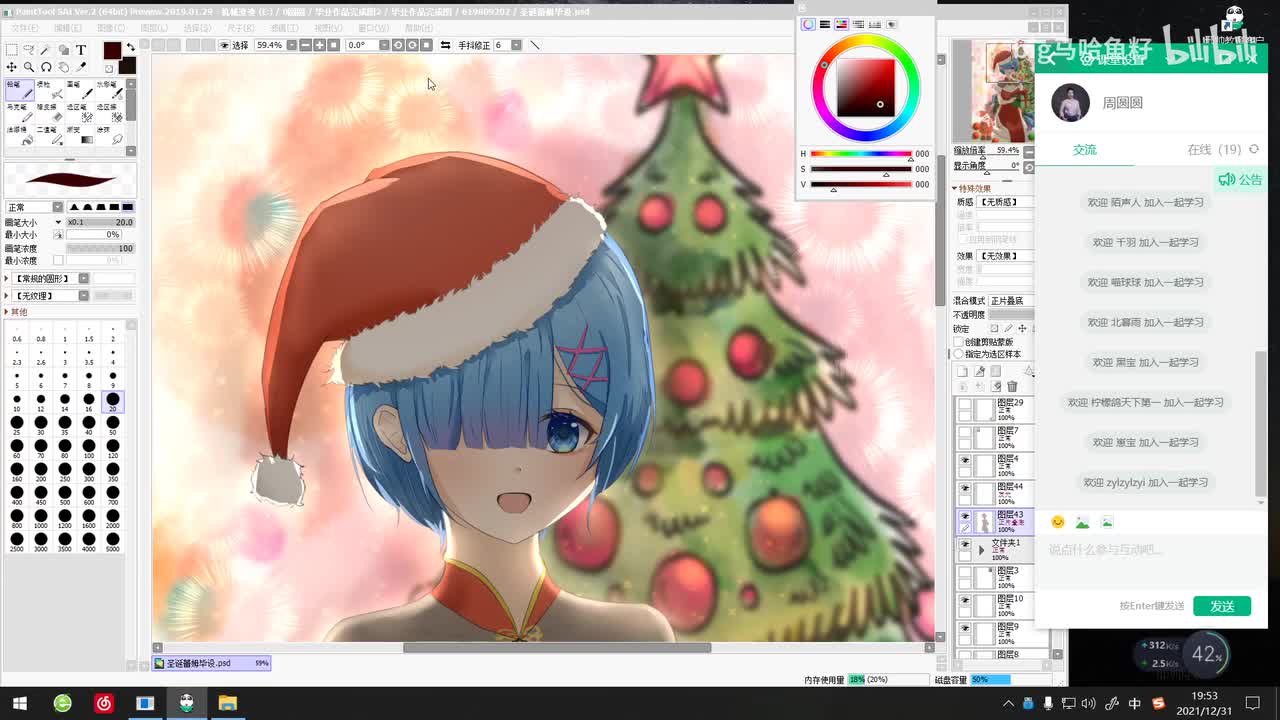Delete layer with the trash icon
Viewport: 1280px width, 720px height.
(x=1012, y=387)
